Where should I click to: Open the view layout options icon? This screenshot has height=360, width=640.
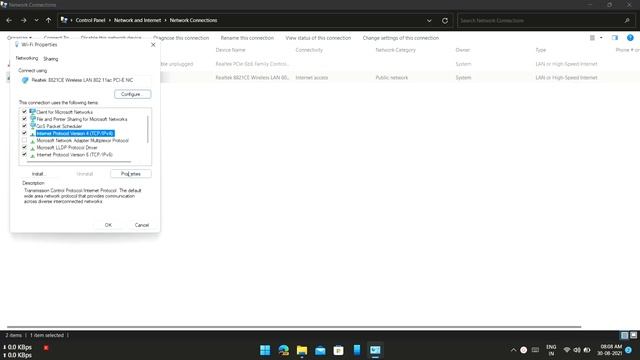pos(592,38)
